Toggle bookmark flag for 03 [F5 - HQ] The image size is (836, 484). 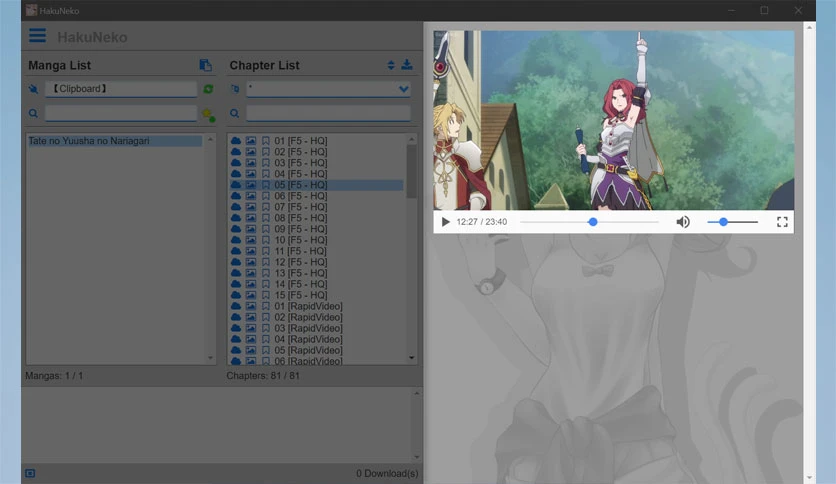(x=266, y=163)
